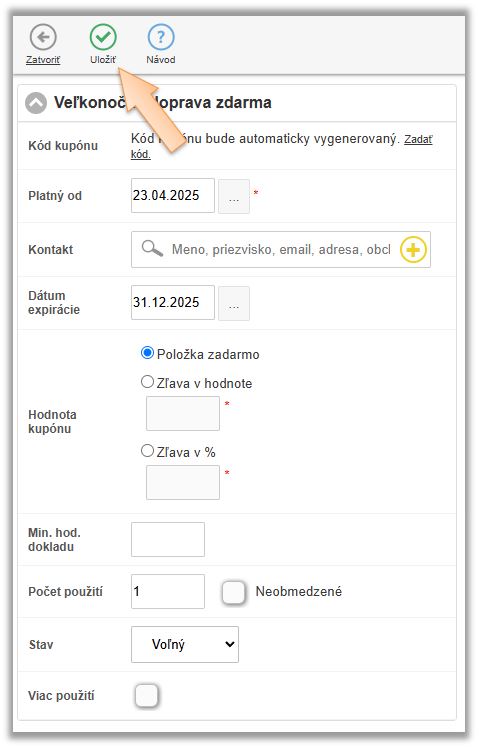The height and width of the screenshot is (748, 479).
Task: Click the Zatvoriť back arrow icon
Action: pyautogui.click(x=43, y=37)
